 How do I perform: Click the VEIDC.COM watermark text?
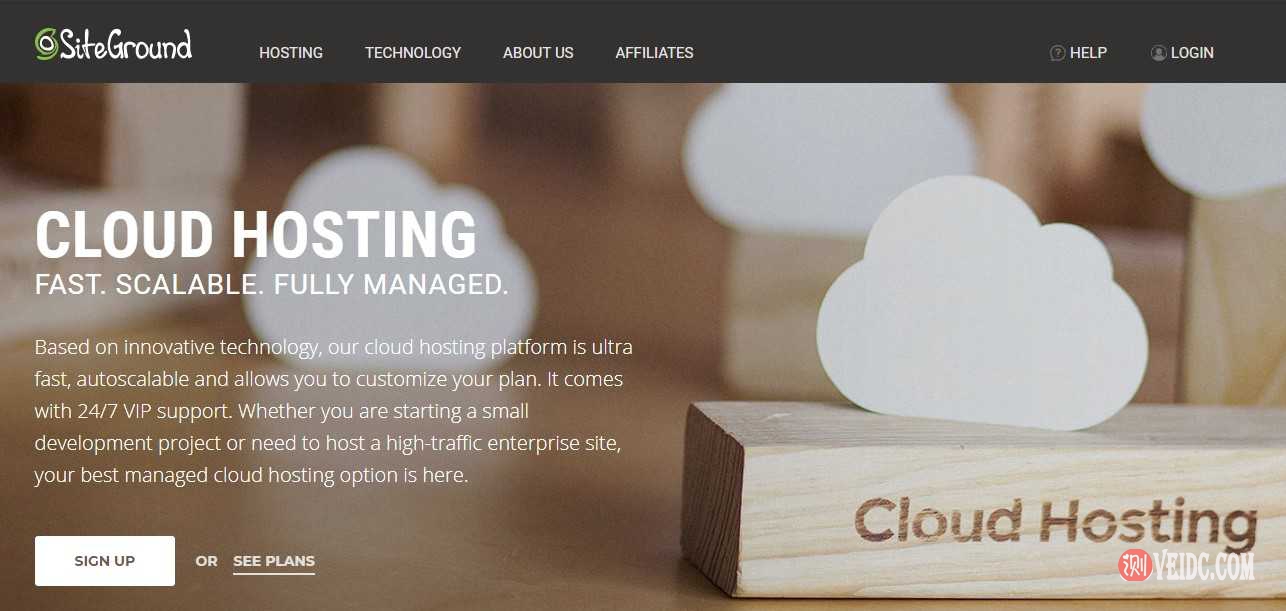point(1203,567)
